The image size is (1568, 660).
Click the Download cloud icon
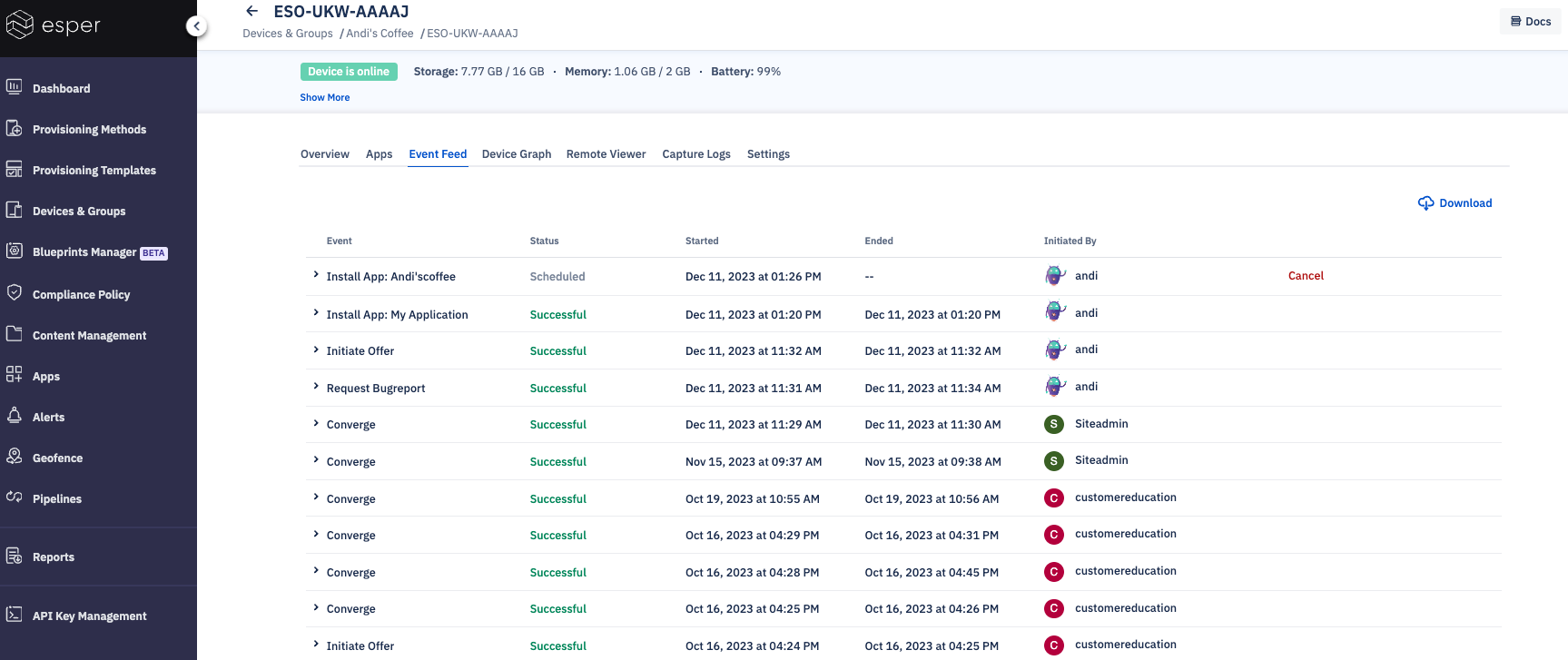[1426, 203]
